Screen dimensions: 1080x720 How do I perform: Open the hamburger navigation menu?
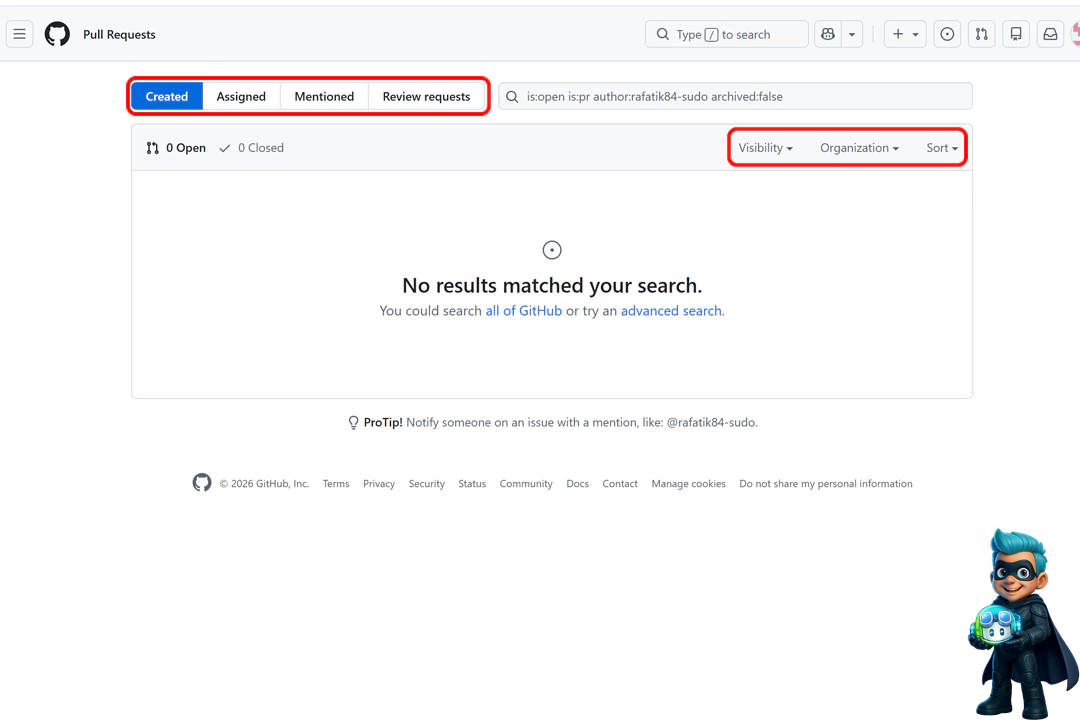19,33
